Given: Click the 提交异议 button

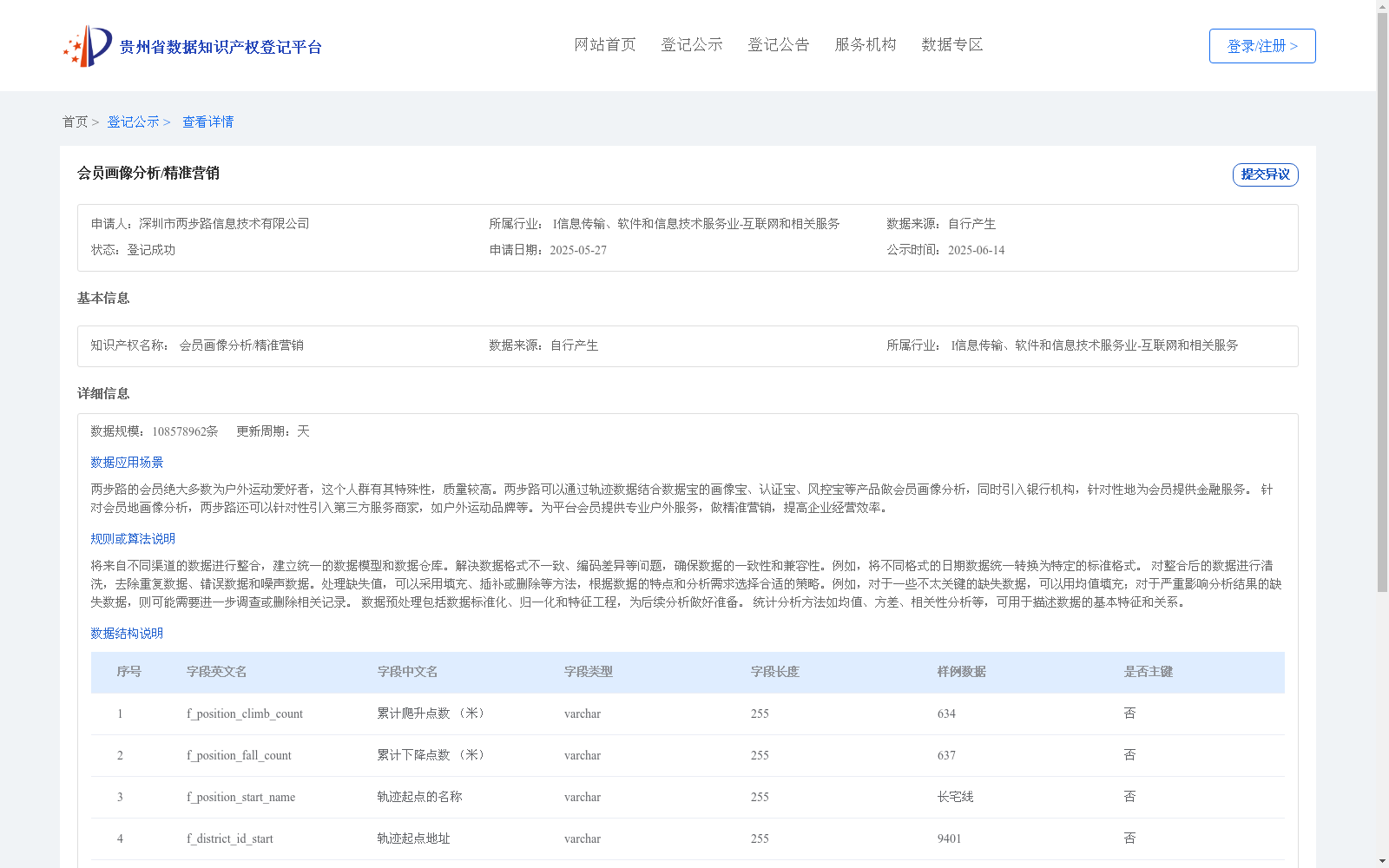Looking at the screenshot, I should click(x=1265, y=174).
